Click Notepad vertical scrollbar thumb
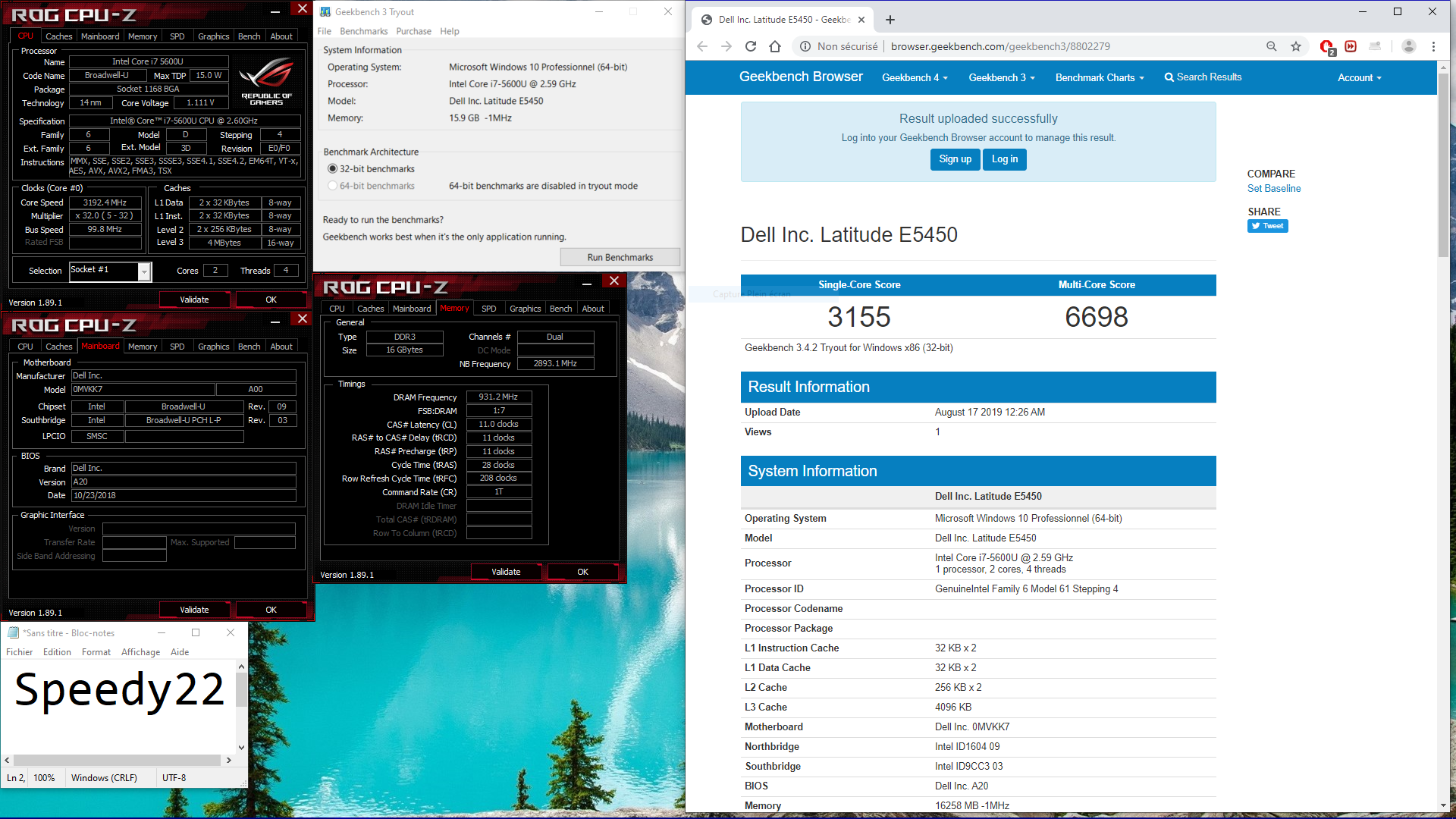 241,689
